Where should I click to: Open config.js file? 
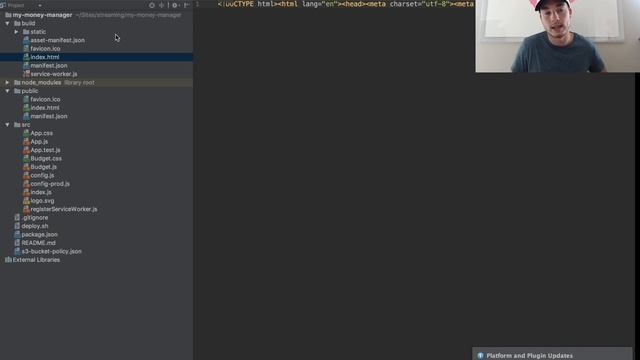tap(42, 176)
